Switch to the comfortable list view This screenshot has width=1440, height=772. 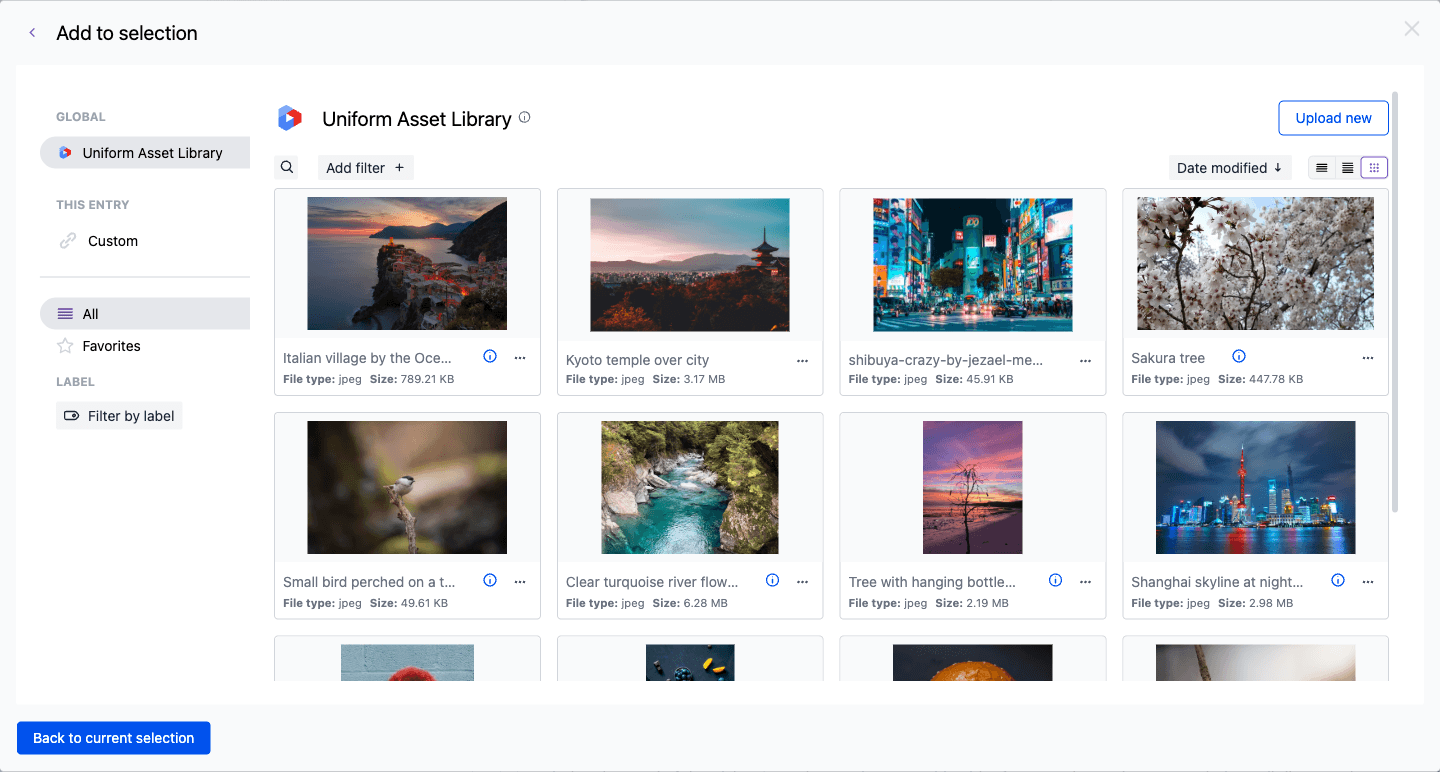click(1322, 168)
